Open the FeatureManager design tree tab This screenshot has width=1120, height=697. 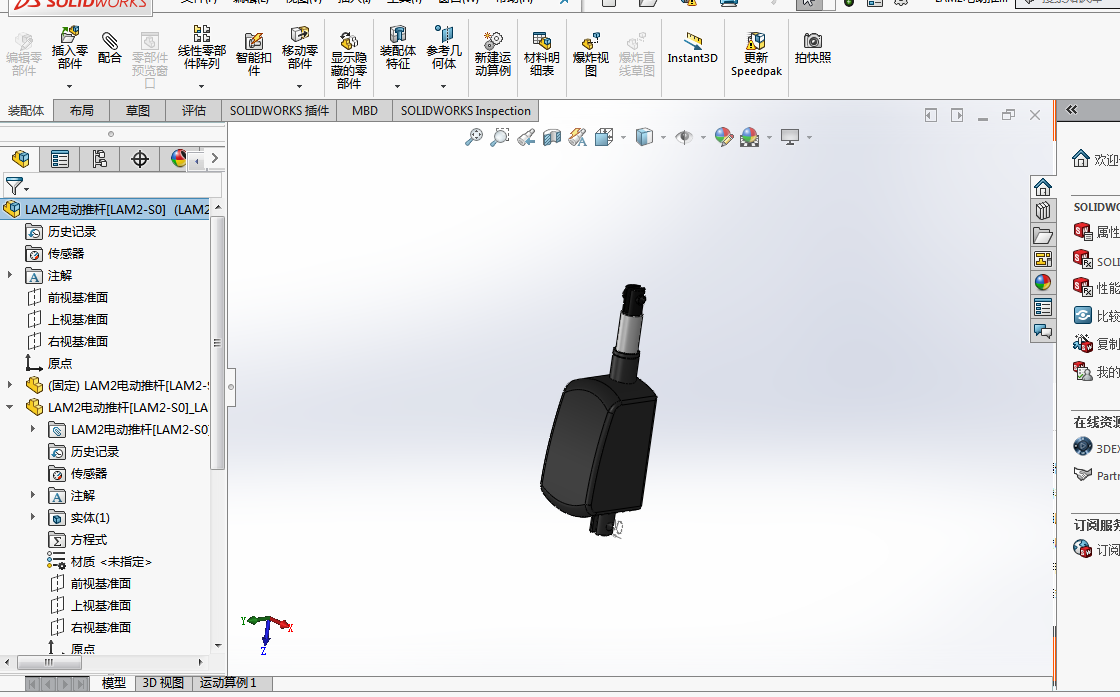point(20,159)
